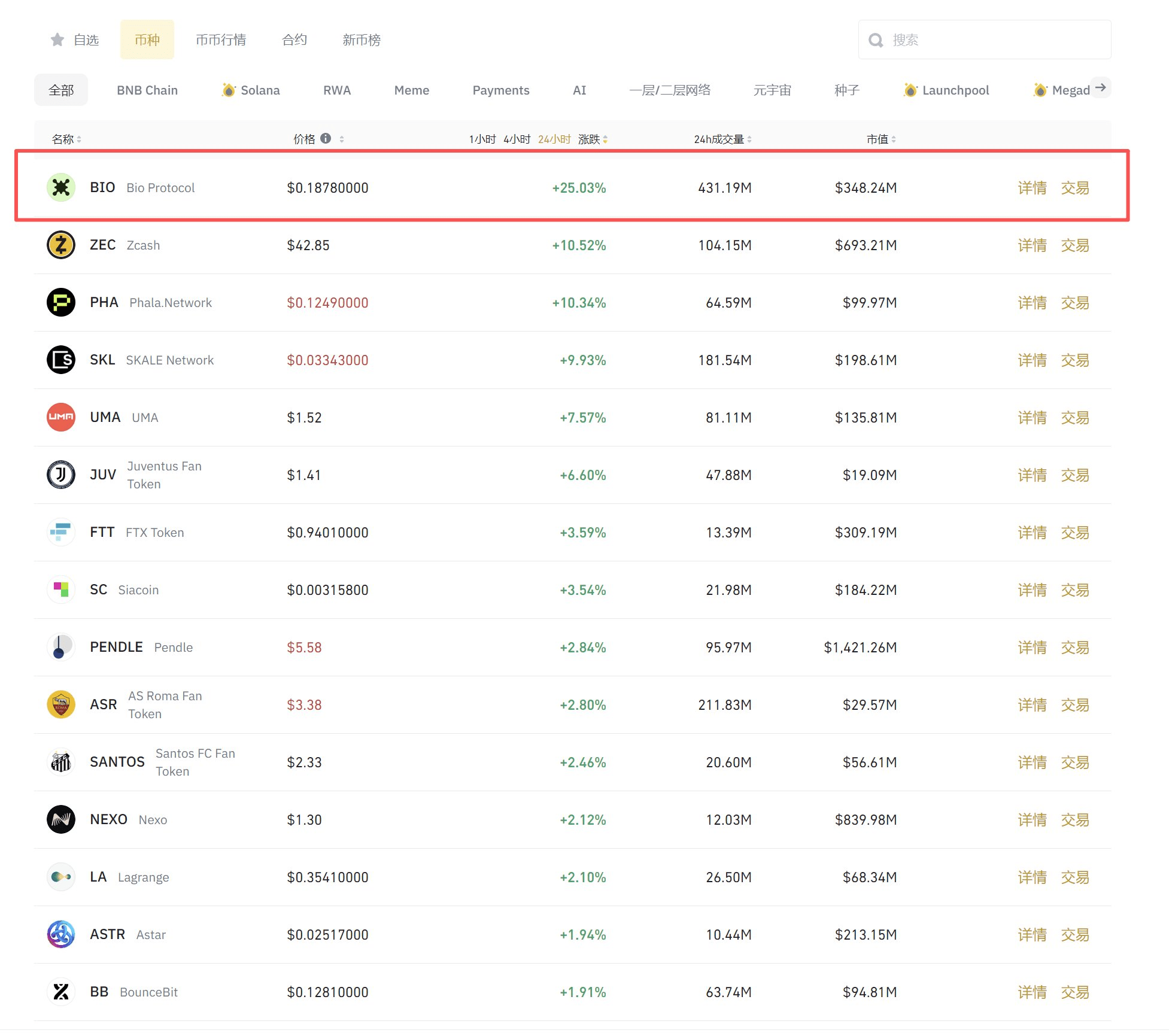The width and height of the screenshot is (1169, 1036).
Task: Click the PHA Phala.Network logo
Action: click(61, 302)
